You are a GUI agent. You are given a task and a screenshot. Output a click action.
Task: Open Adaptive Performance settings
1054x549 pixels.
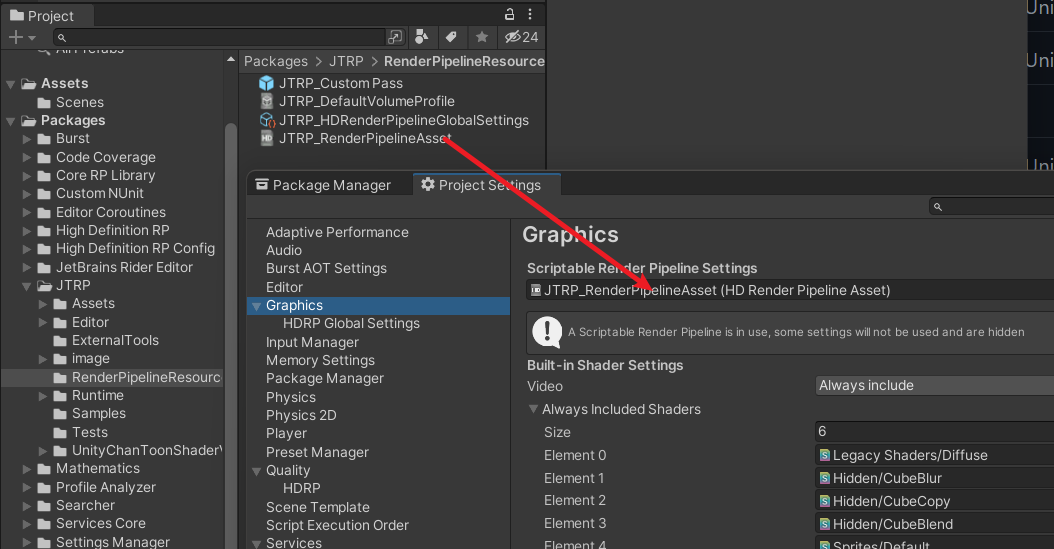click(x=337, y=232)
